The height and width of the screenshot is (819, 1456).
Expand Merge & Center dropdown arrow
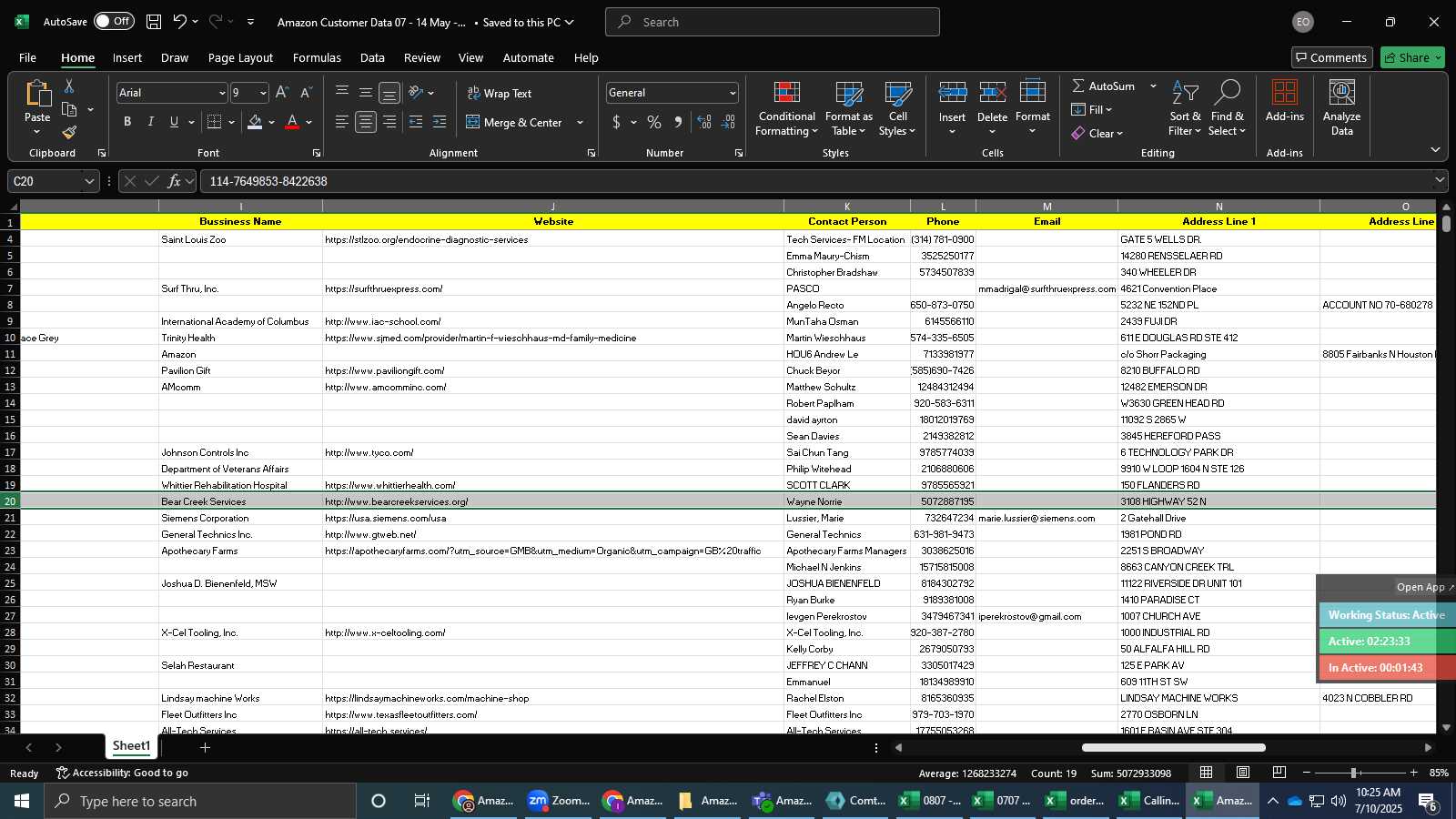[x=580, y=123]
